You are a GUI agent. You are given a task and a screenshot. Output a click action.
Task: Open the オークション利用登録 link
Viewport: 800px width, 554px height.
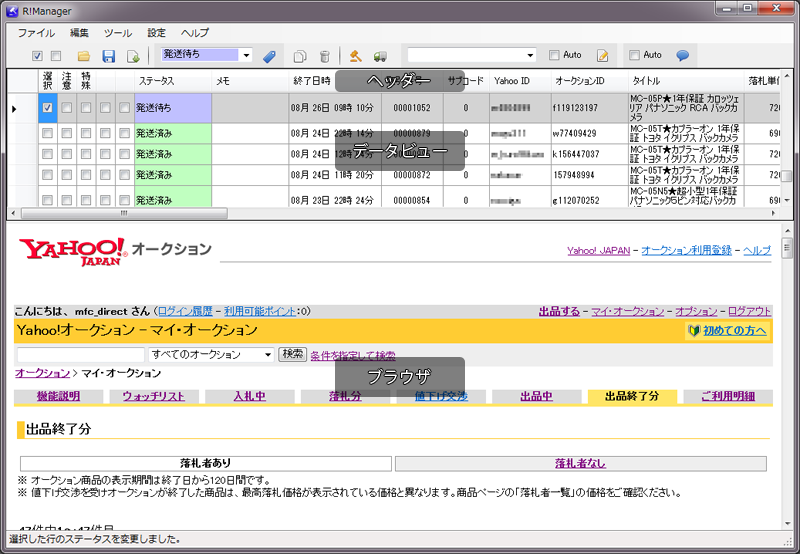click(686, 250)
